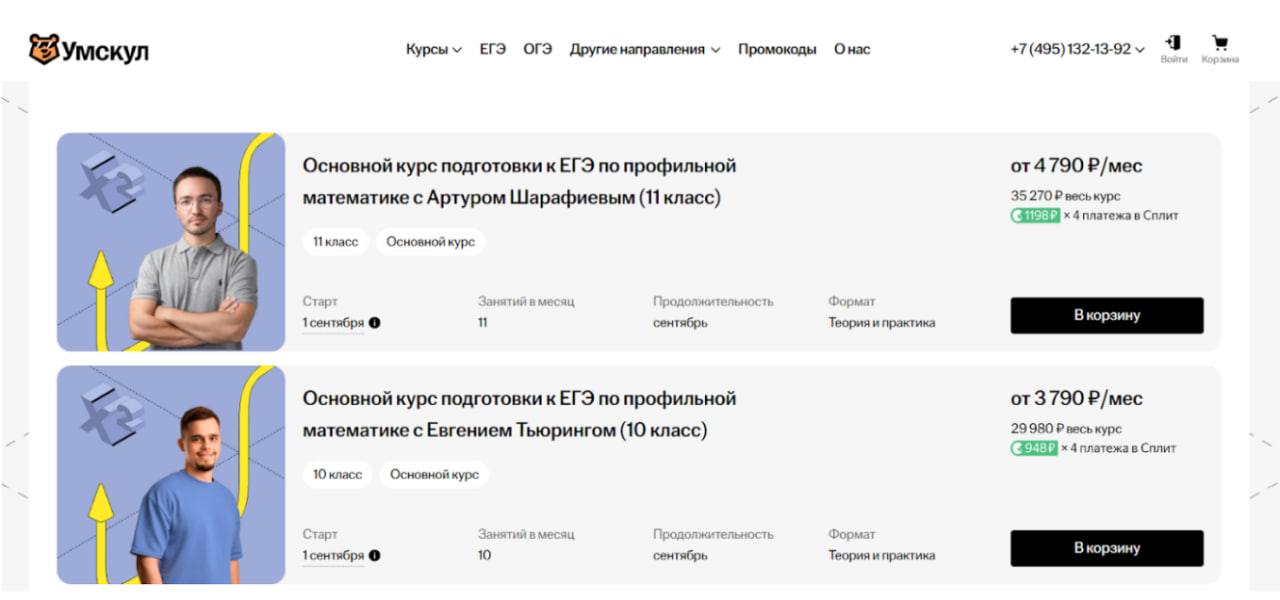Expand the Другие направления dropdown

644,49
